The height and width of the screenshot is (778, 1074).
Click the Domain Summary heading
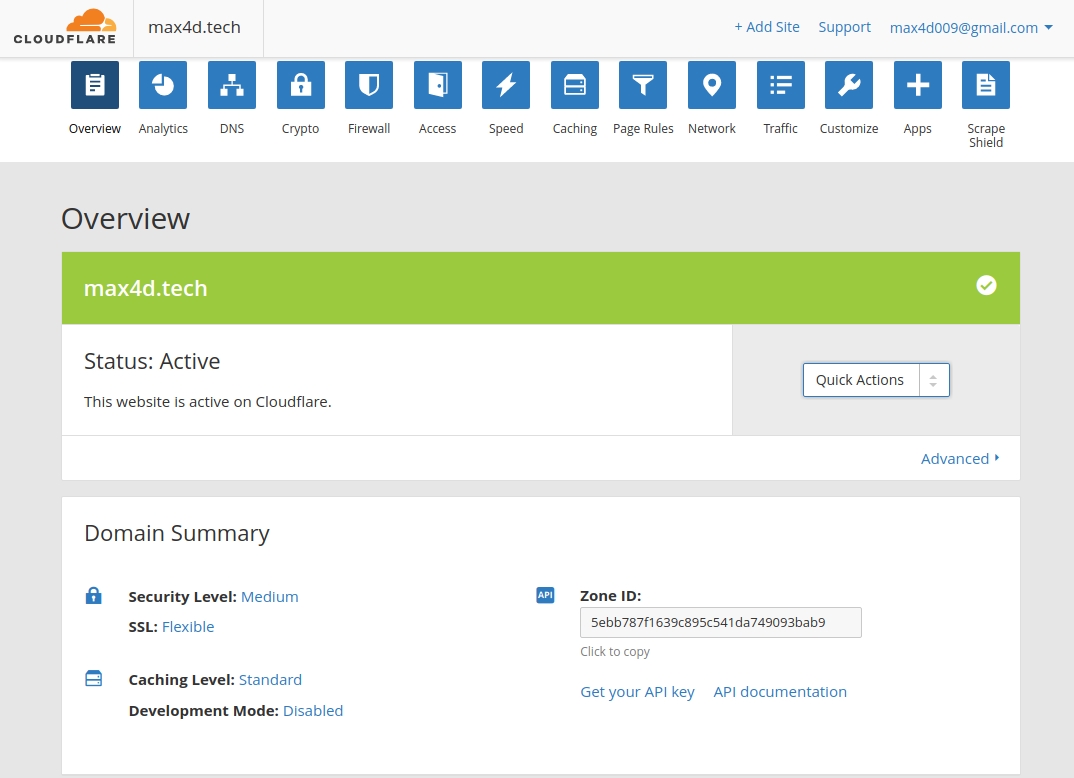[177, 534]
